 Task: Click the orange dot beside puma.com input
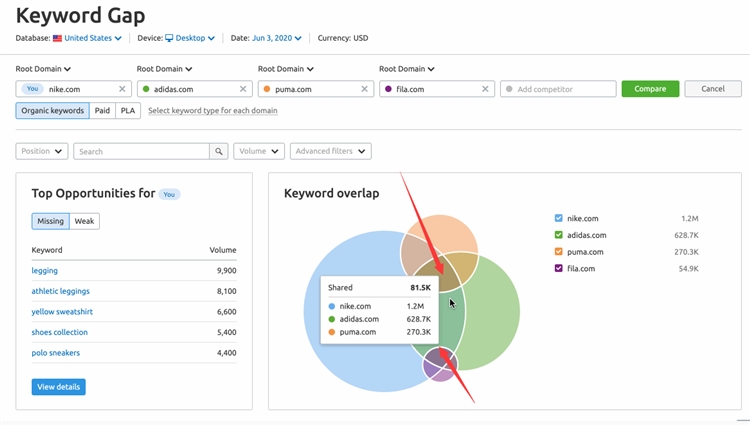(267, 89)
